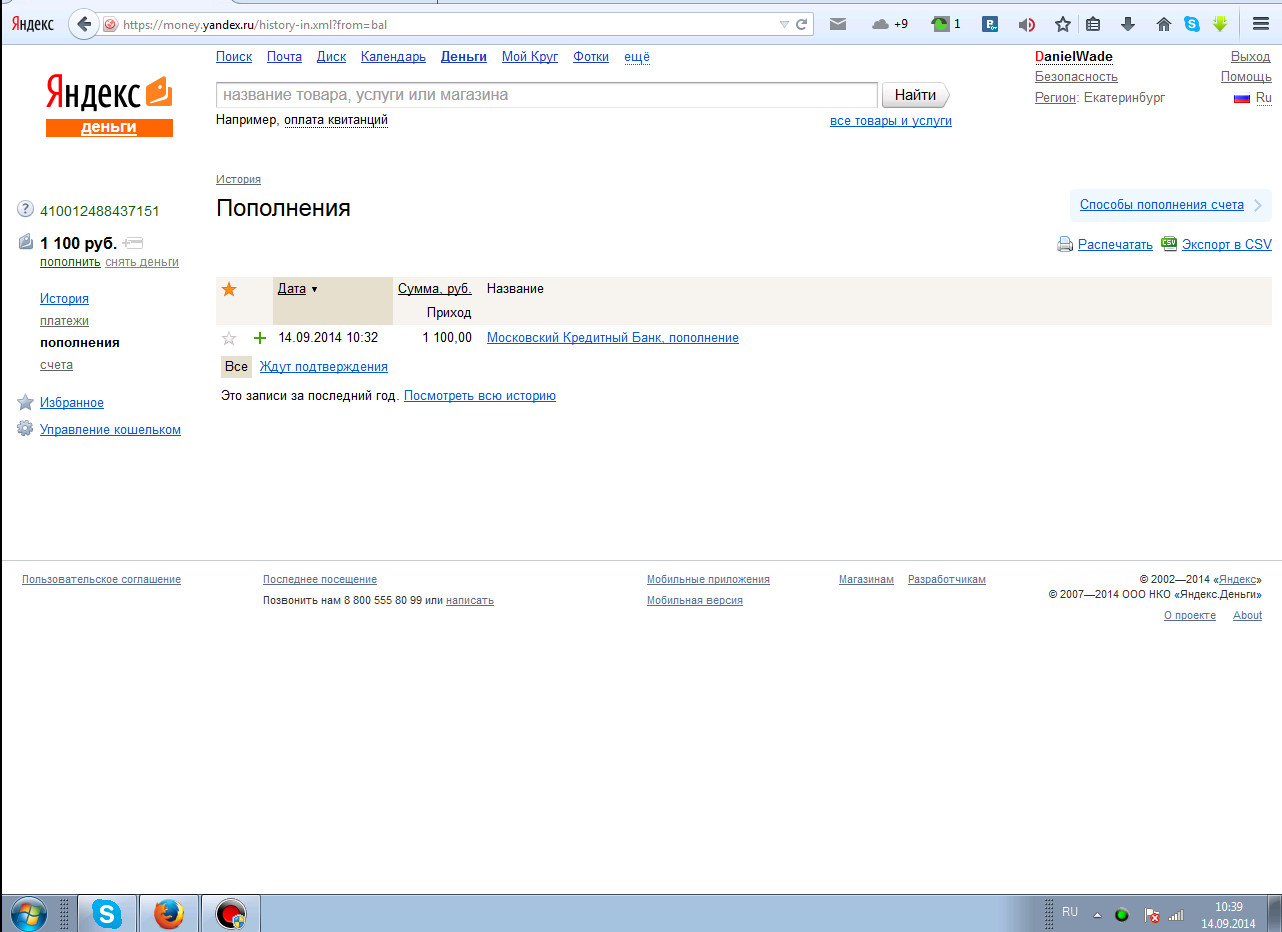Click the Найти search button

[x=915, y=95]
